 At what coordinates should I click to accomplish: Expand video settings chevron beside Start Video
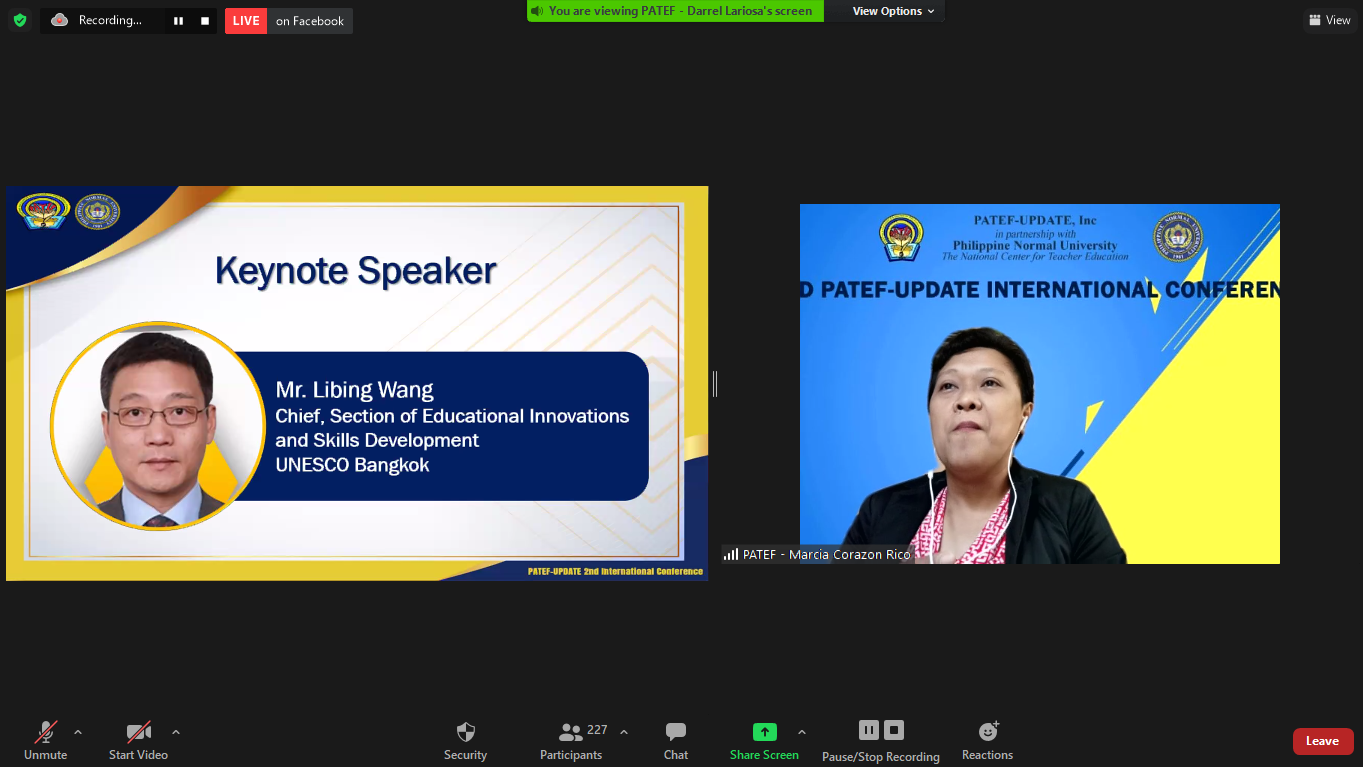(x=176, y=732)
